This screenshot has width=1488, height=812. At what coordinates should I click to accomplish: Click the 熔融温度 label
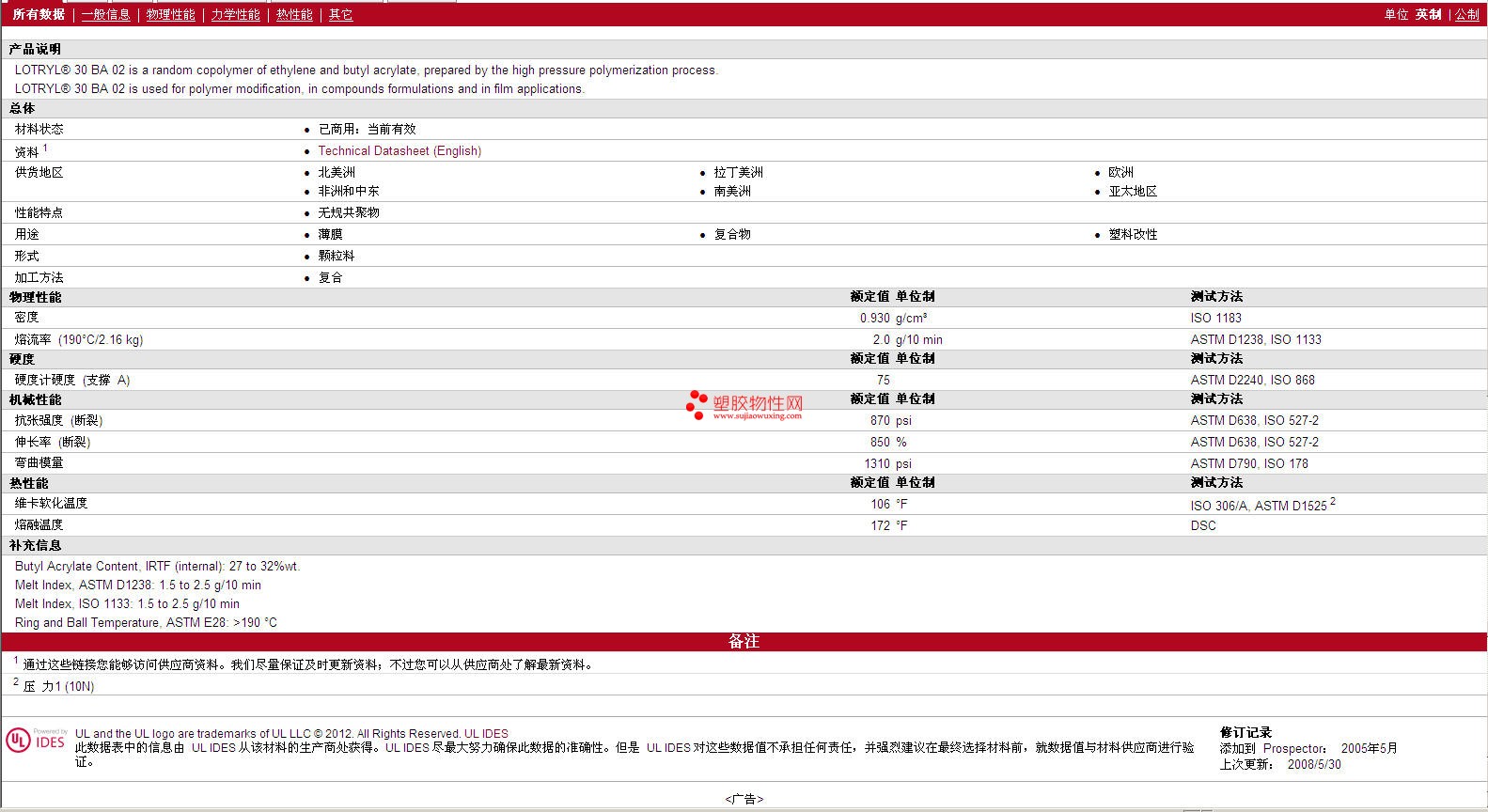pyautogui.click(x=39, y=525)
